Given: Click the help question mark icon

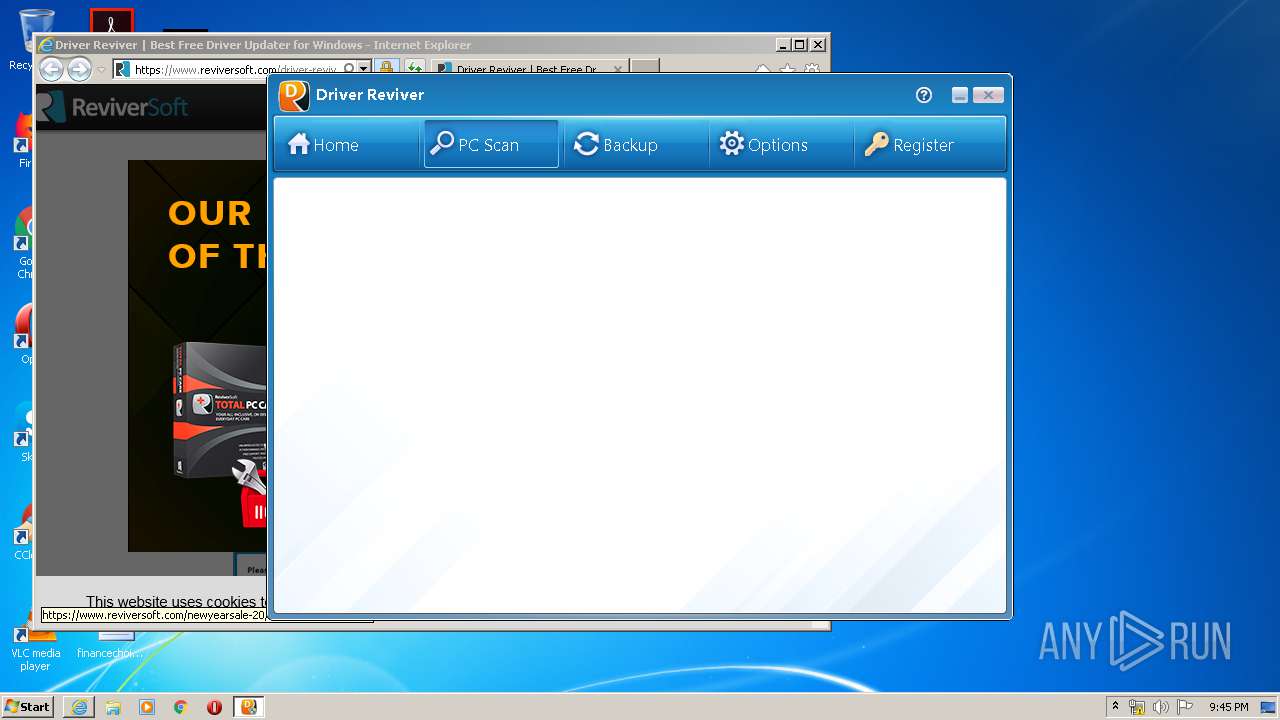Looking at the screenshot, I should point(924,95).
